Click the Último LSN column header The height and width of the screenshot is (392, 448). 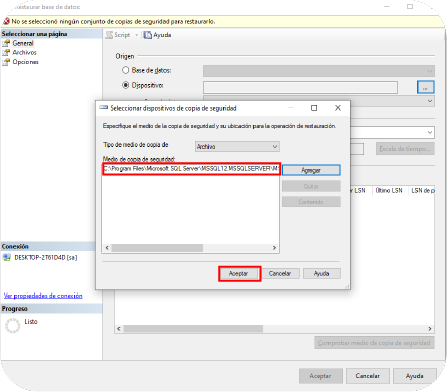point(389,190)
